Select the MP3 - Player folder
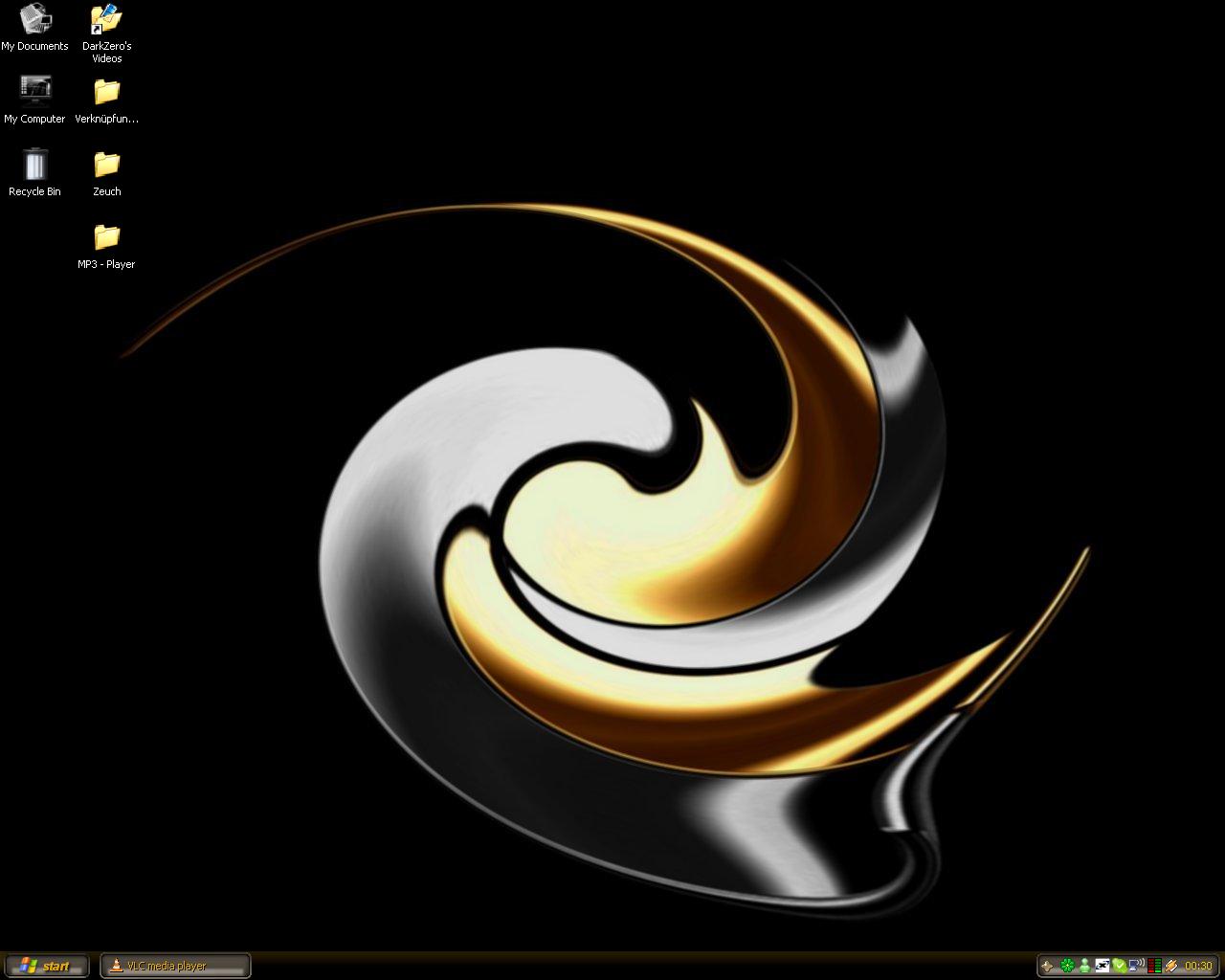This screenshot has height=980, width=1225. 106,245
